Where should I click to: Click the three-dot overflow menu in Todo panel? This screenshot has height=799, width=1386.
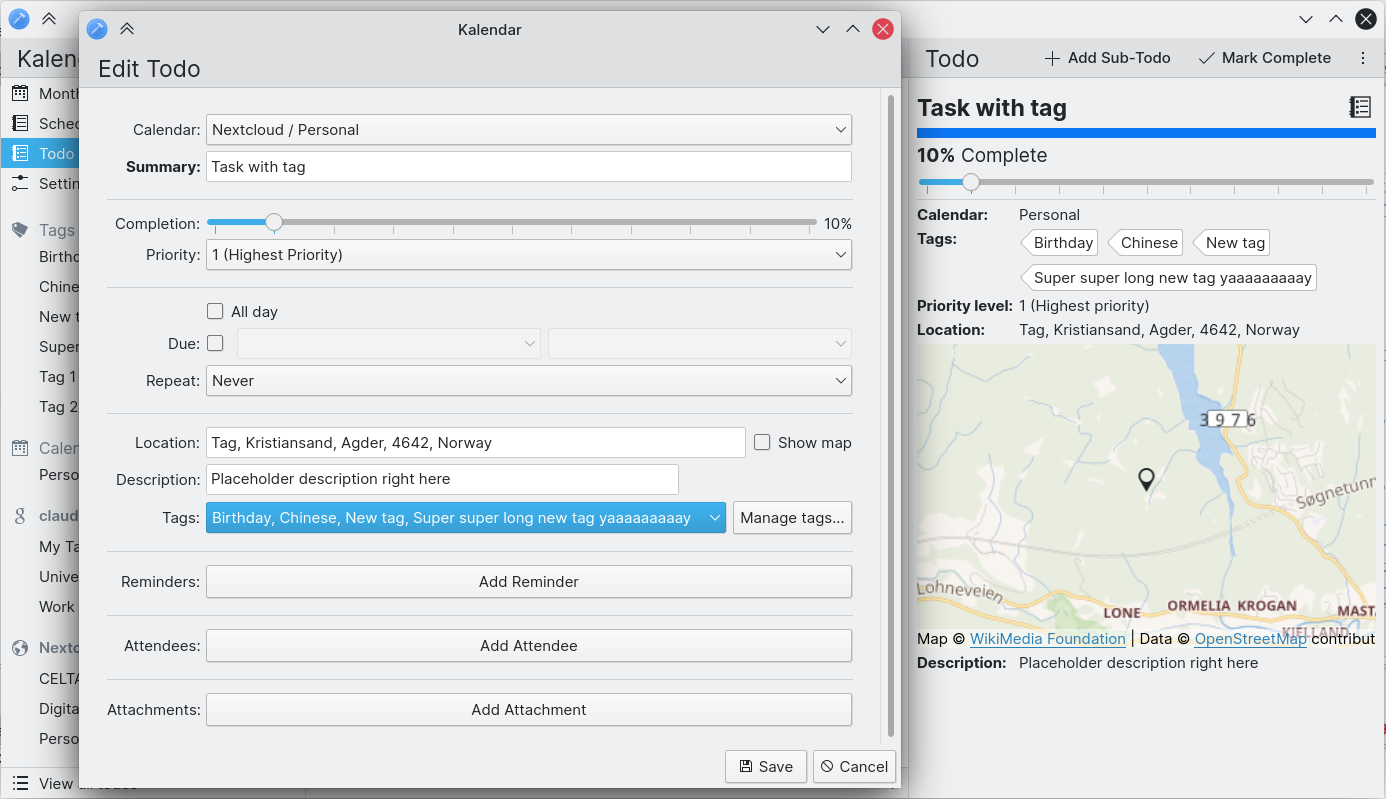[x=1363, y=58]
